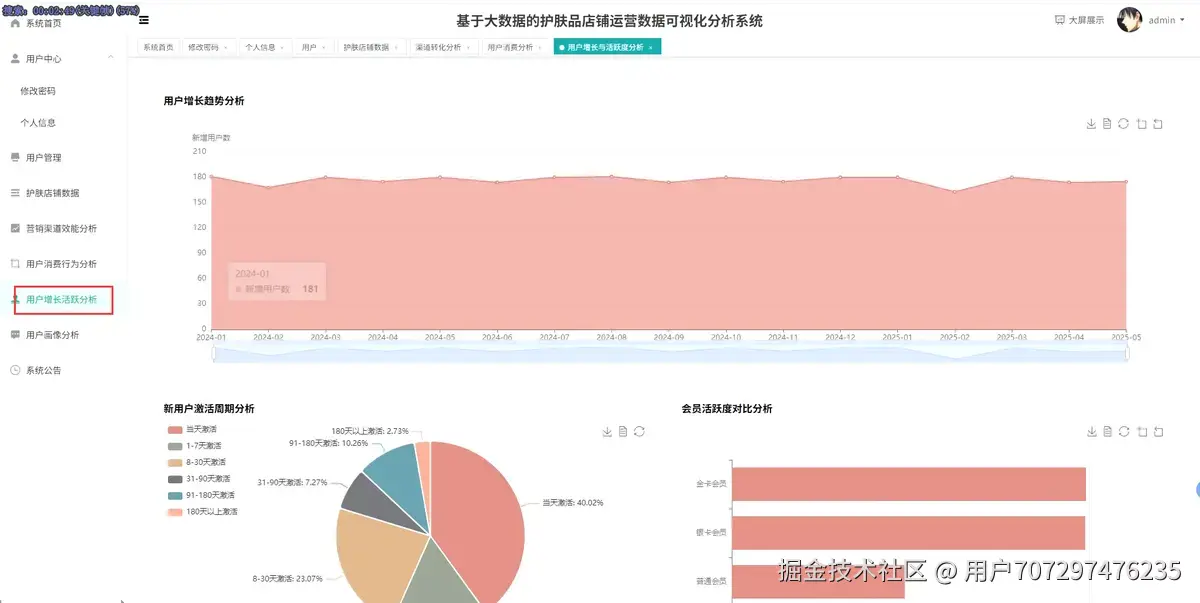Switch to the 个人信息 tab
This screenshot has width=1200, height=603.
266,47
